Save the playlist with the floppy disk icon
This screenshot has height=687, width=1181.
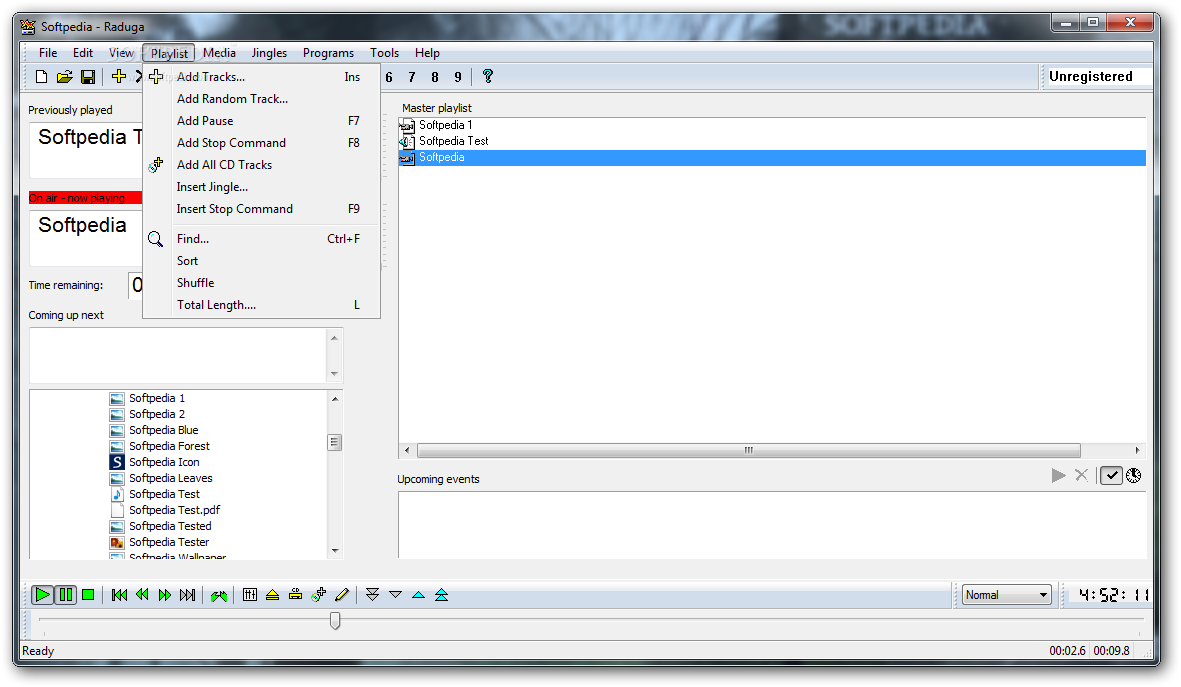(88, 76)
